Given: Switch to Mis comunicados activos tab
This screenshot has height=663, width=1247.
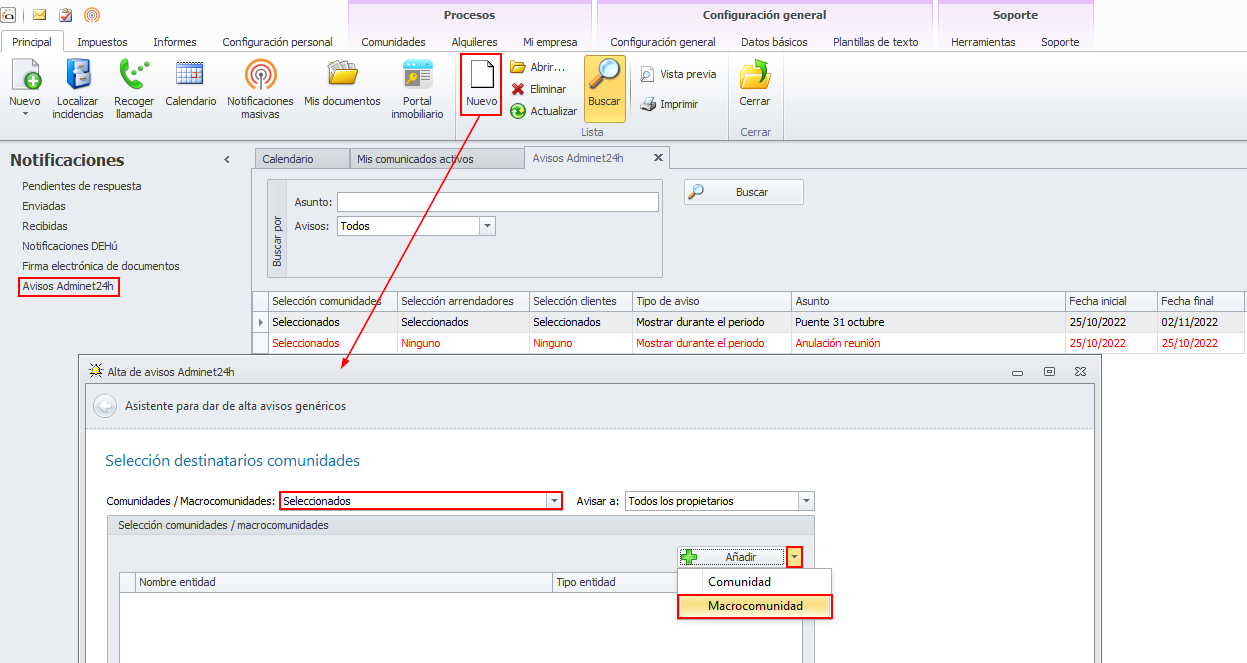Looking at the screenshot, I should 437,159.
